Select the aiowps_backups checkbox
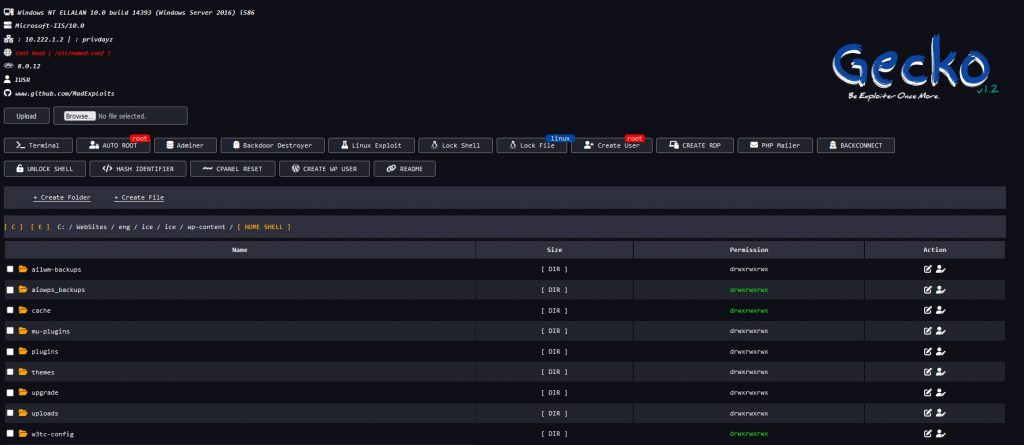Viewport: 1024px width, 445px height. point(10,290)
